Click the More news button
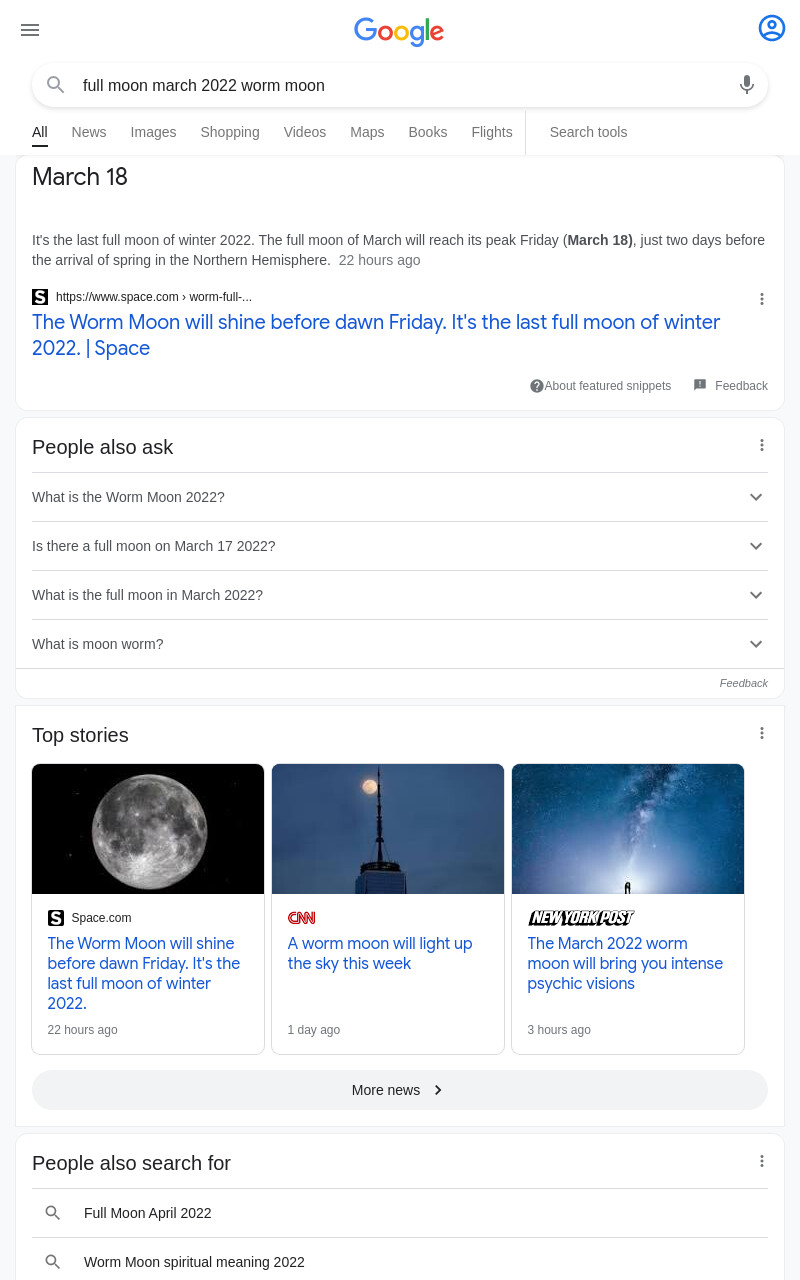This screenshot has height=1280, width=800. [400, 1090]
